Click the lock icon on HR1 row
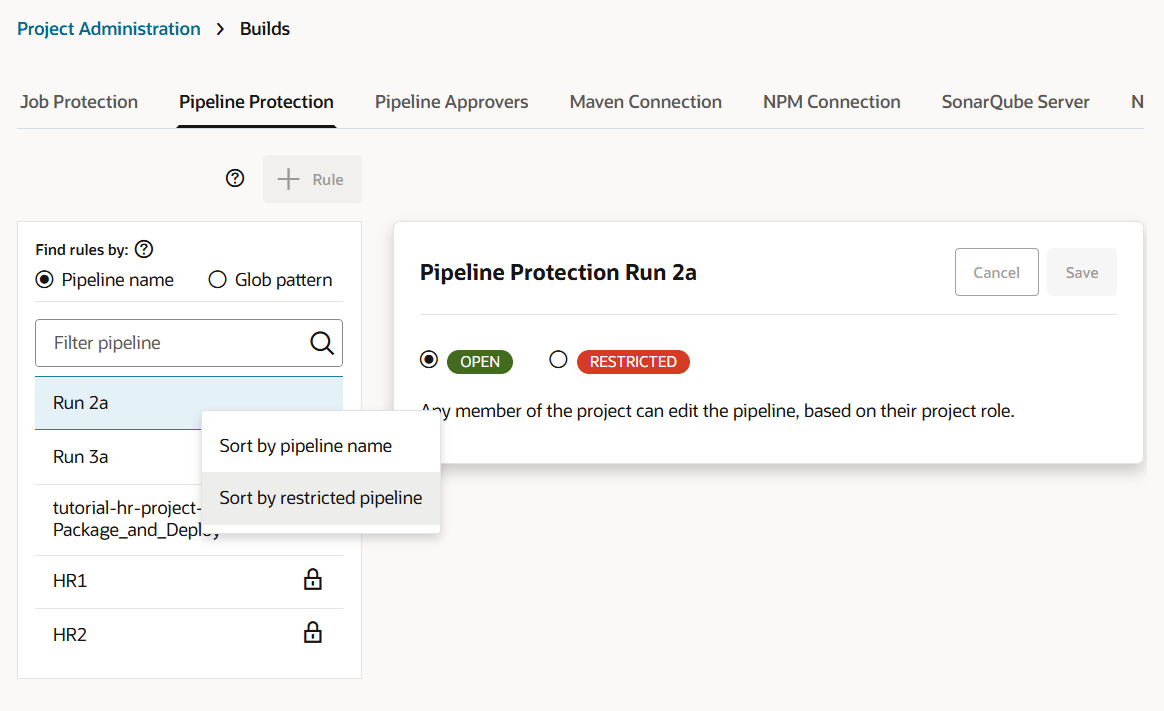The height and width of the screenshot is (711, 1164). [313, 580]
